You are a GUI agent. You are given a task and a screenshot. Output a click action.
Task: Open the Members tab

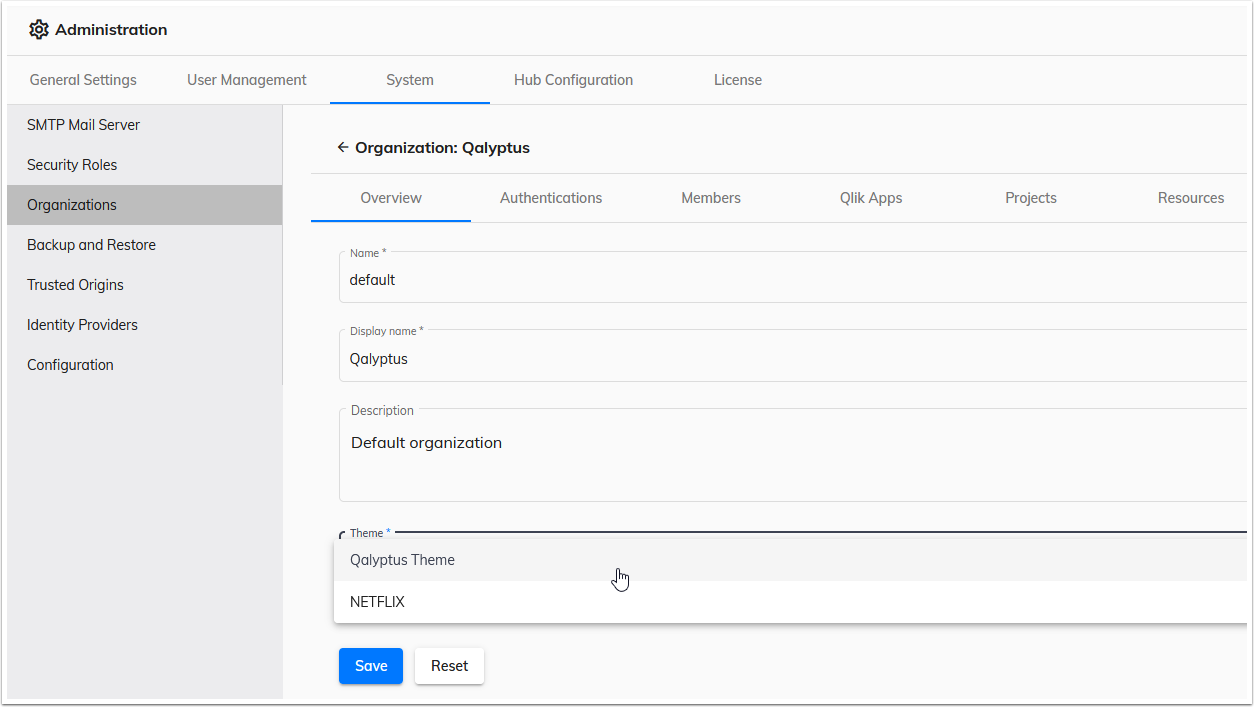point(710,197)
